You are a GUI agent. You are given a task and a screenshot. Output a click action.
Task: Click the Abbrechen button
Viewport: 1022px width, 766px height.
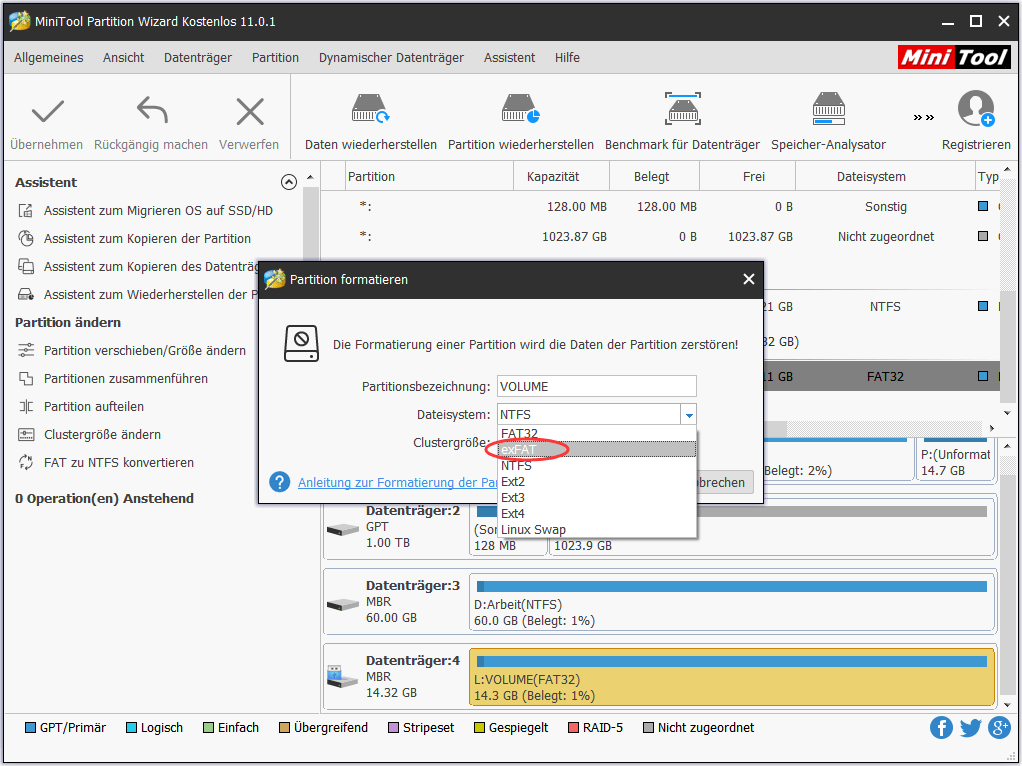(x=722, y=482)
